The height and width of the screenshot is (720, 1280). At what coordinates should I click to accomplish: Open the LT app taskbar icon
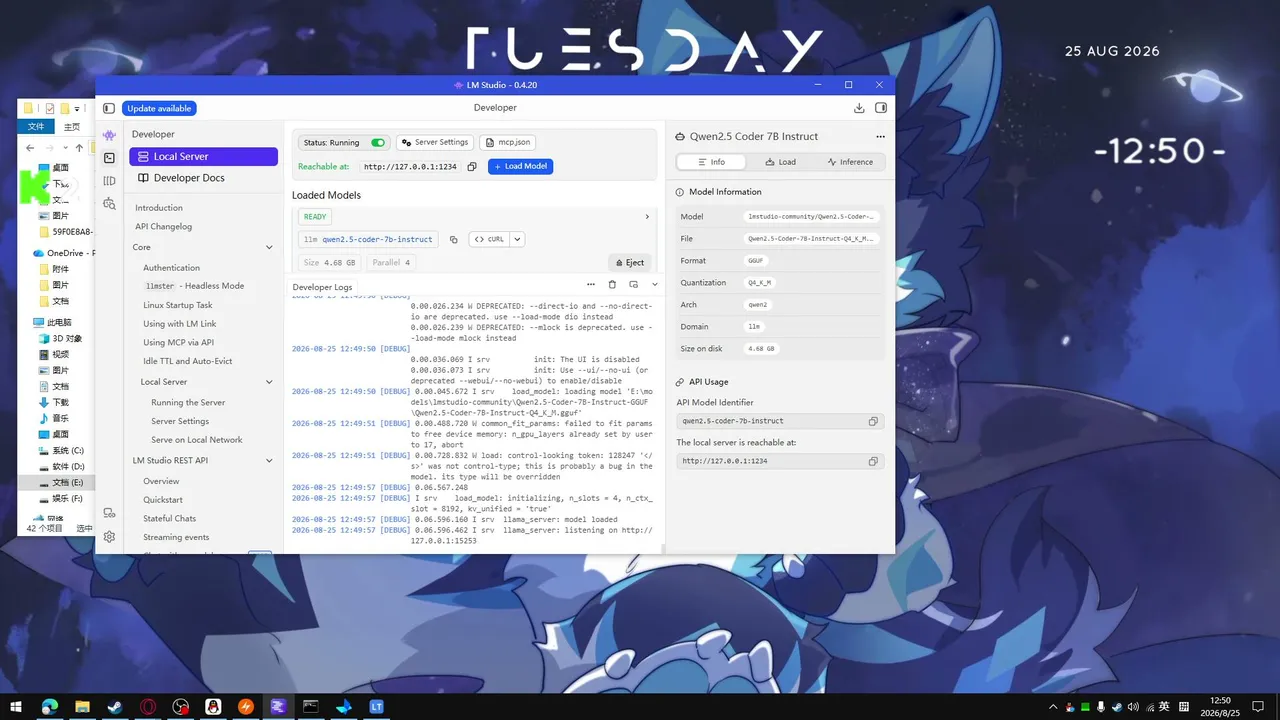pos(377,707)
